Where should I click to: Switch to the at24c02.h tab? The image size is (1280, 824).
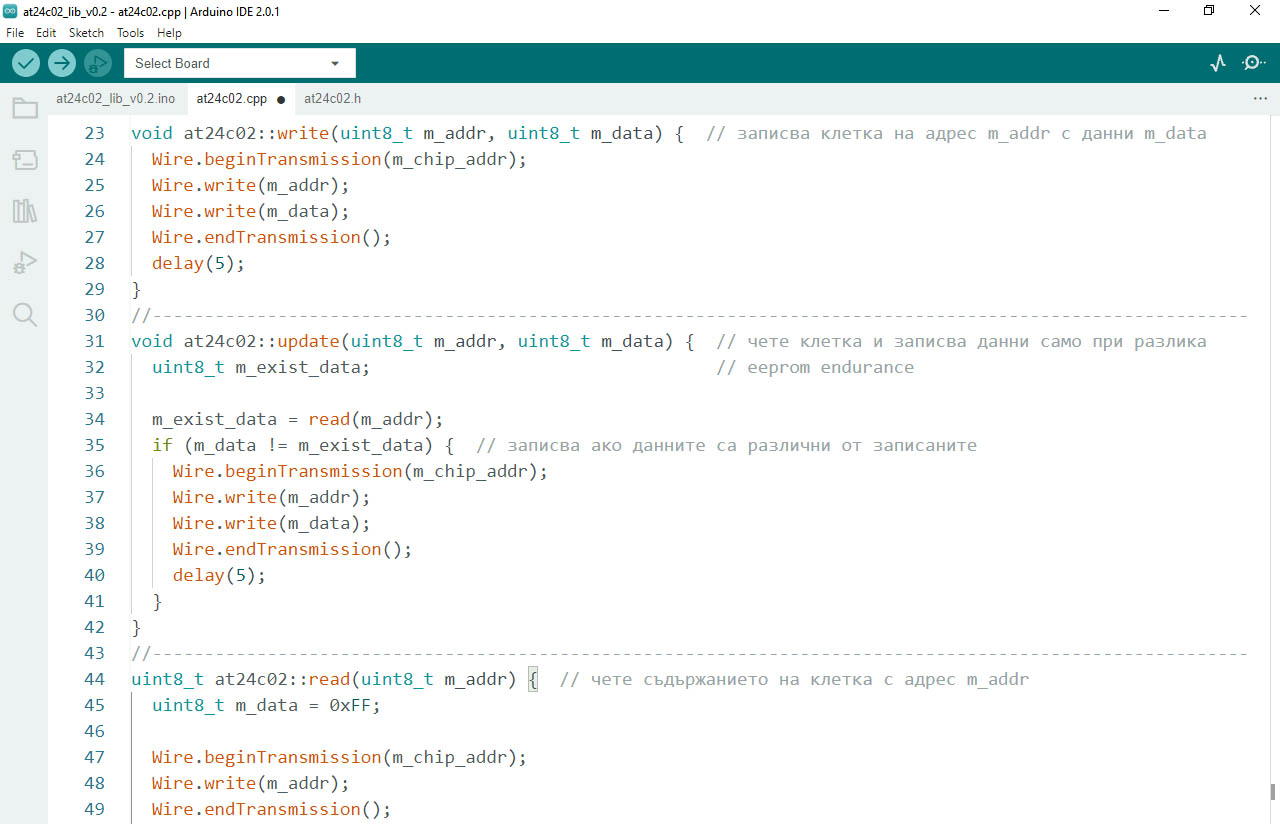coord(332,99)
